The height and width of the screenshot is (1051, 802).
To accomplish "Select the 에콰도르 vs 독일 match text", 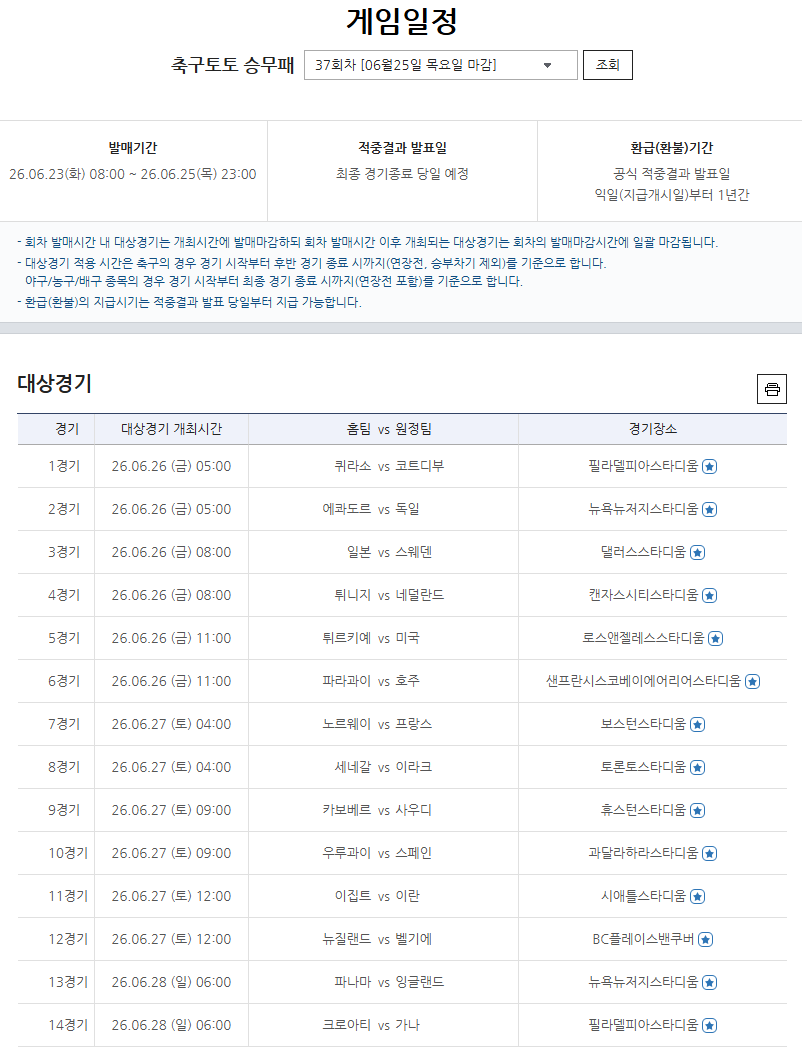I will (x=371, y=509).
